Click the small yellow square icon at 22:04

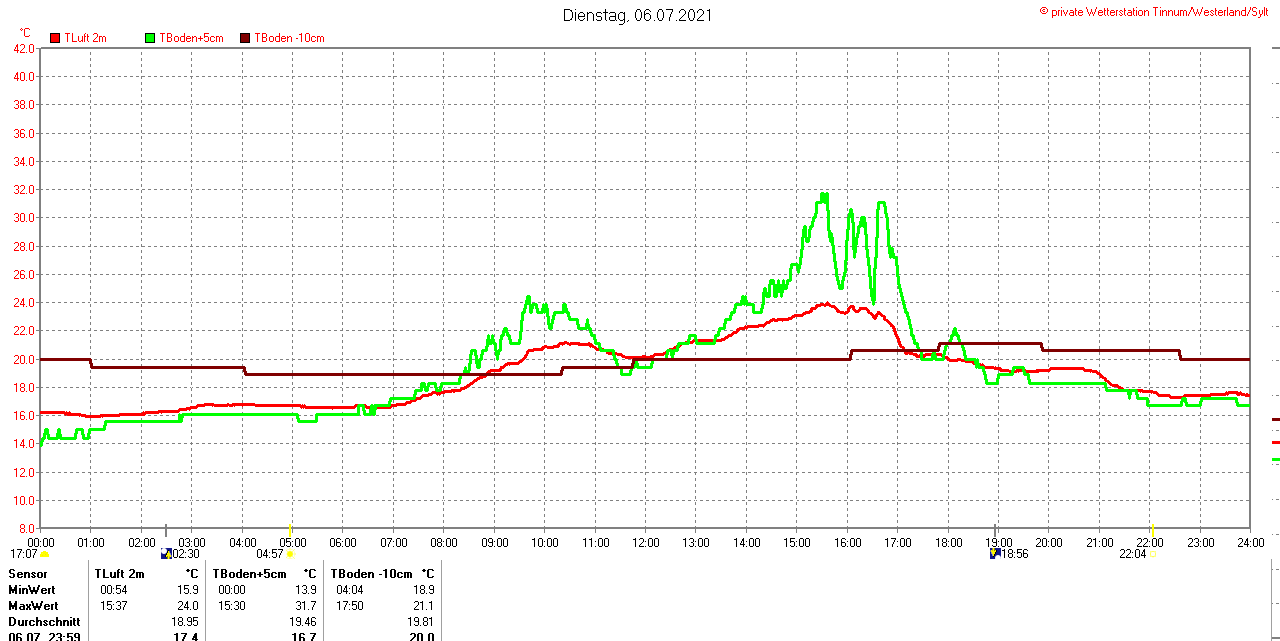pyautogui.click(x=1152, y=553)
